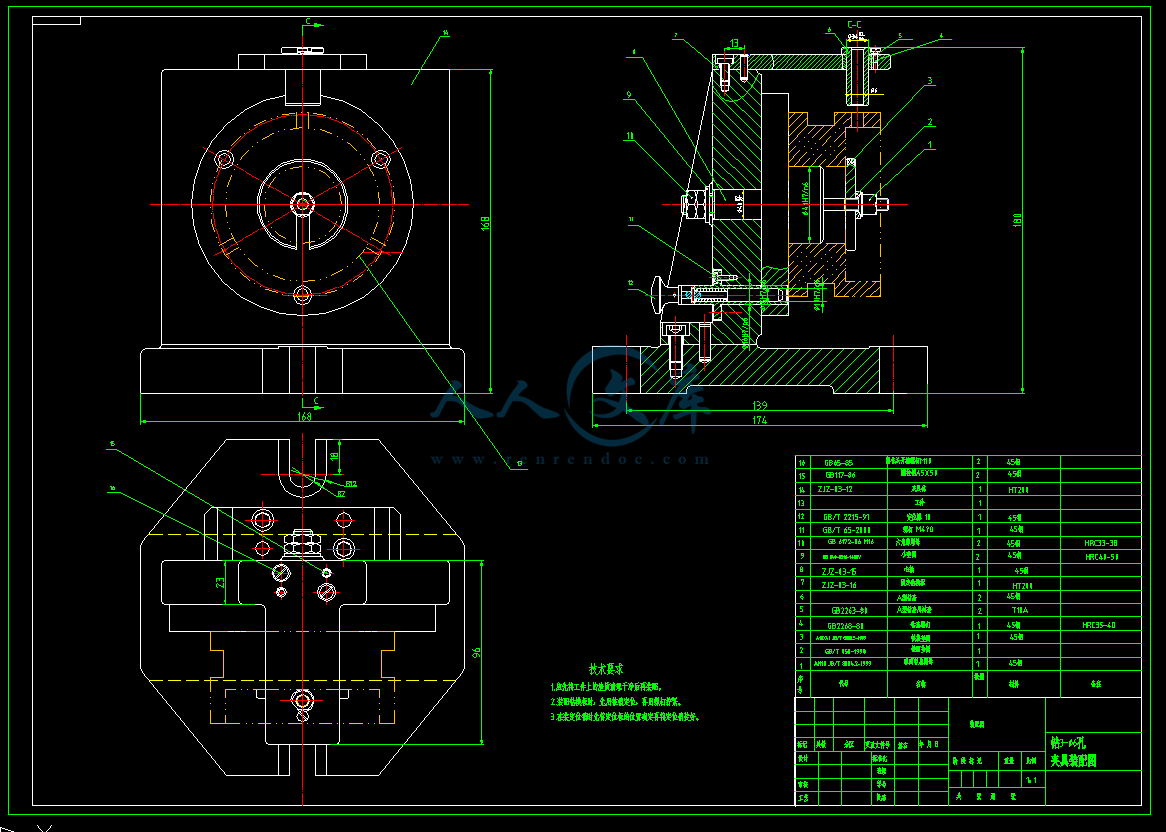Select the 139 base dimension text
This screenshot has height=832, width=1166.
(760, 405)
